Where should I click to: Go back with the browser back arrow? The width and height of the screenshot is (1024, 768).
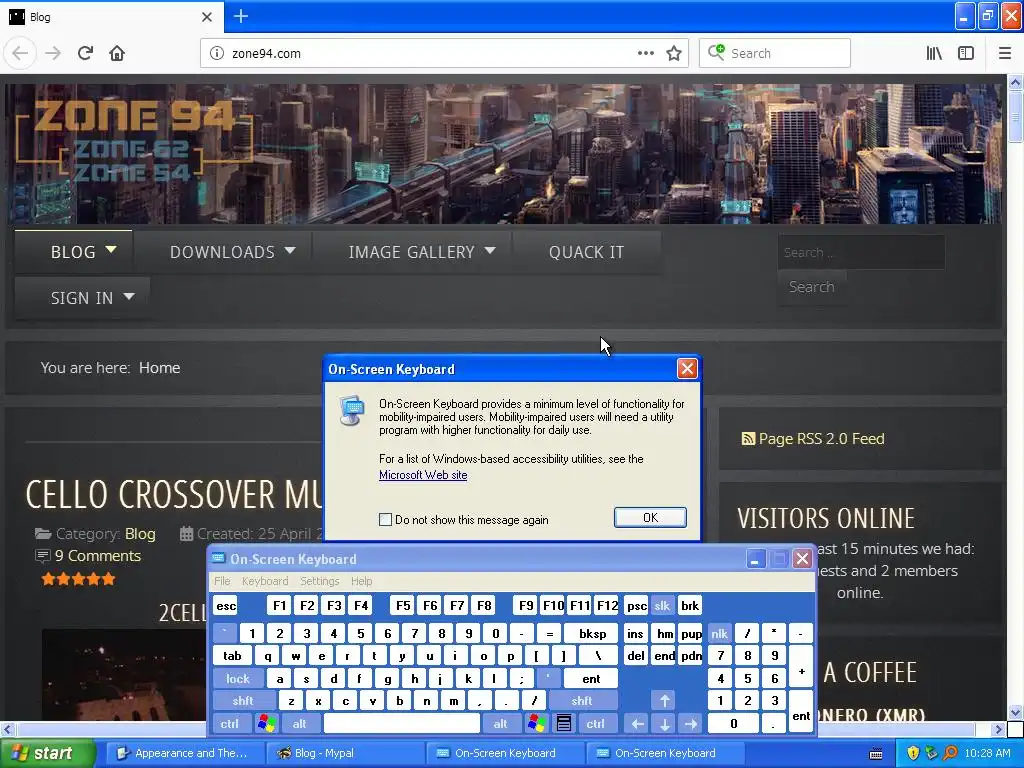click(x=20, y=53)
